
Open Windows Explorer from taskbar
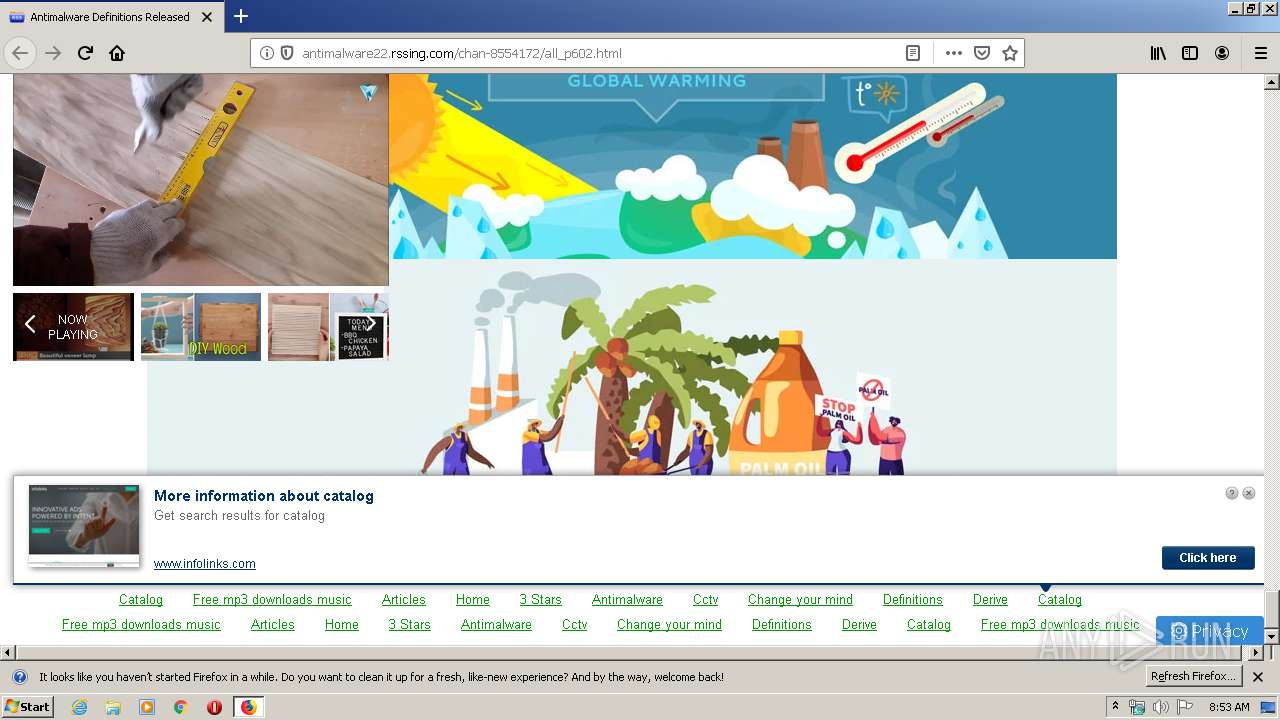pos(113,707)
